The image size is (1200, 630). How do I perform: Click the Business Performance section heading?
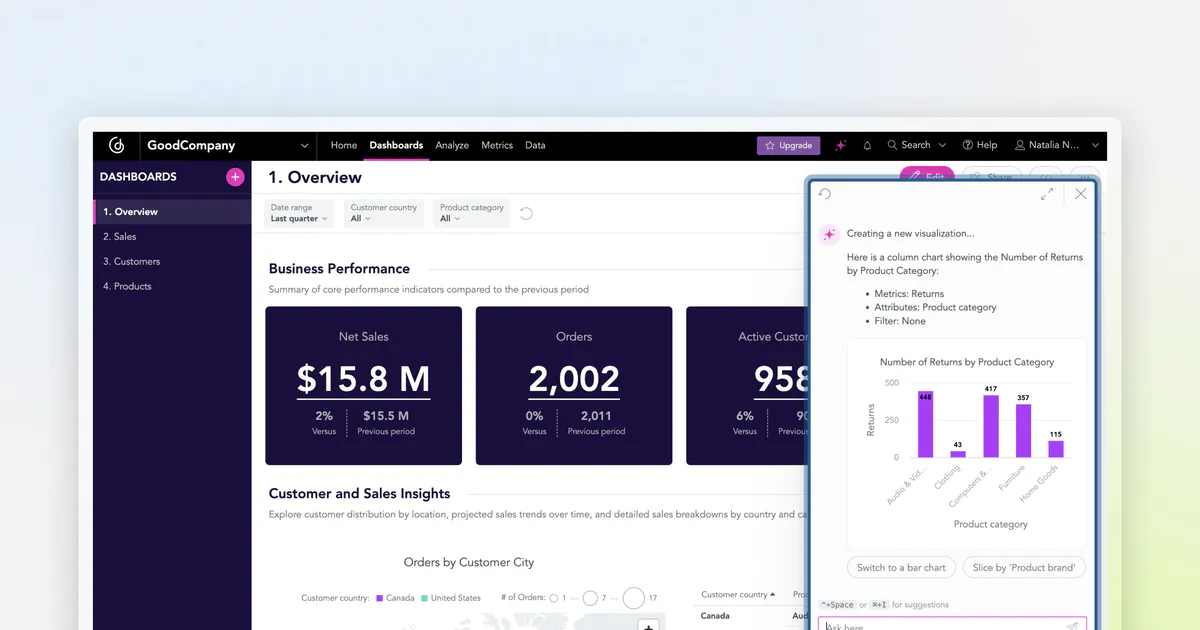pos(339,268)
